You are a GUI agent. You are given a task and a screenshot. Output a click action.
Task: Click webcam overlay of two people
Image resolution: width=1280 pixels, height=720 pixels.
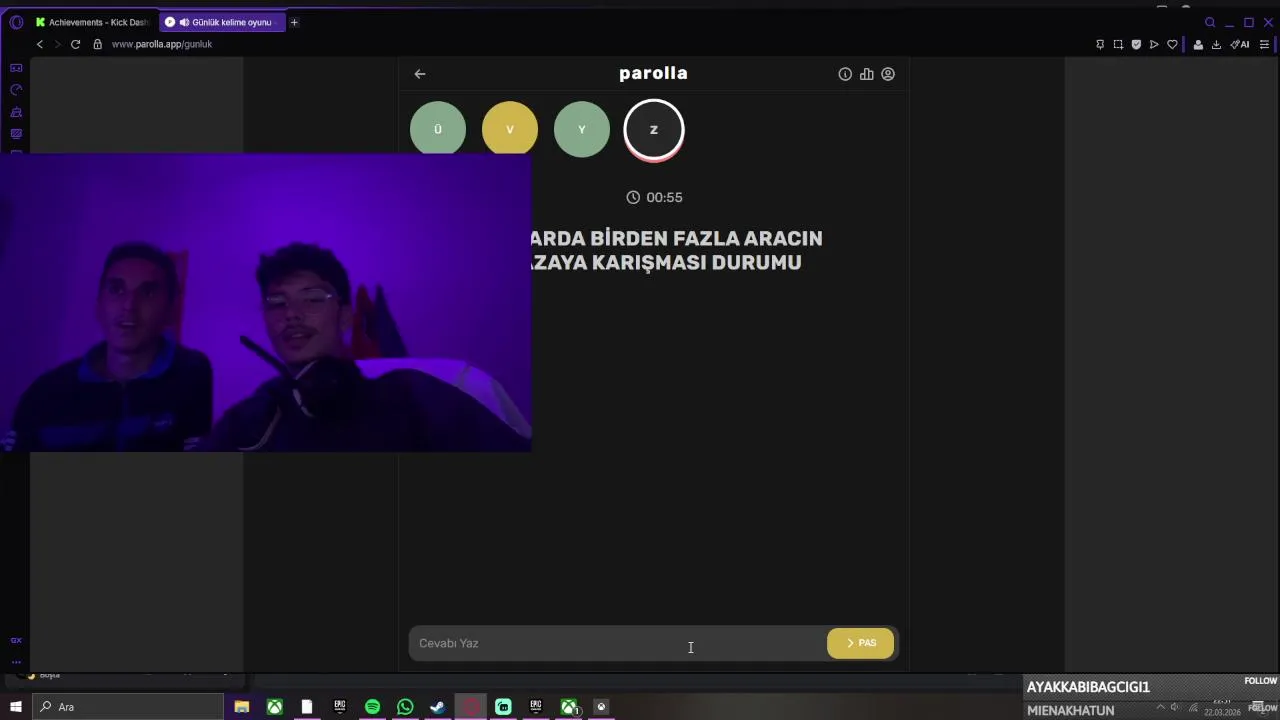point(265,302)
